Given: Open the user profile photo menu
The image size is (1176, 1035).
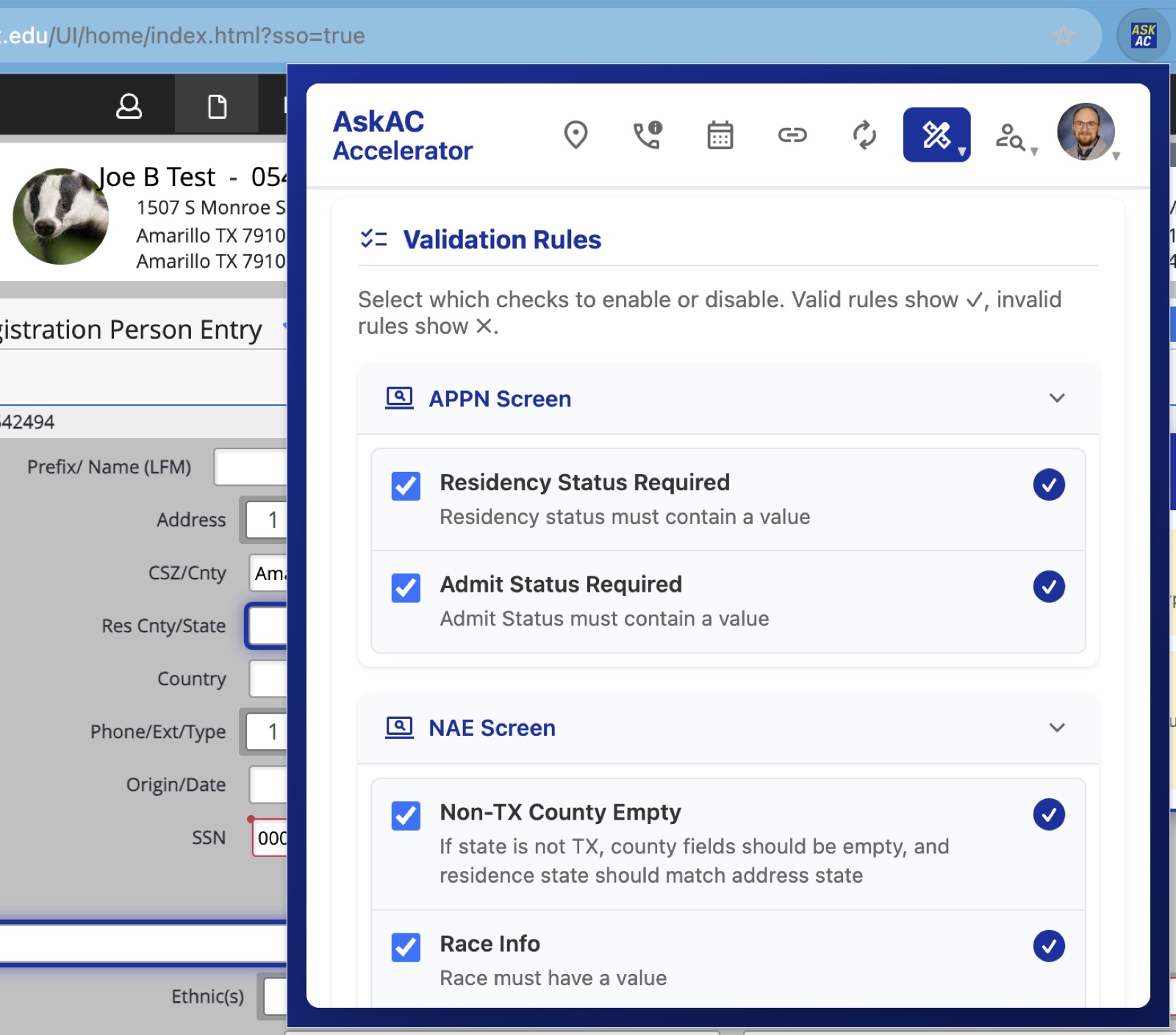Looking at the screenshot, I should pyautogui.click(x=1086, y=132).
